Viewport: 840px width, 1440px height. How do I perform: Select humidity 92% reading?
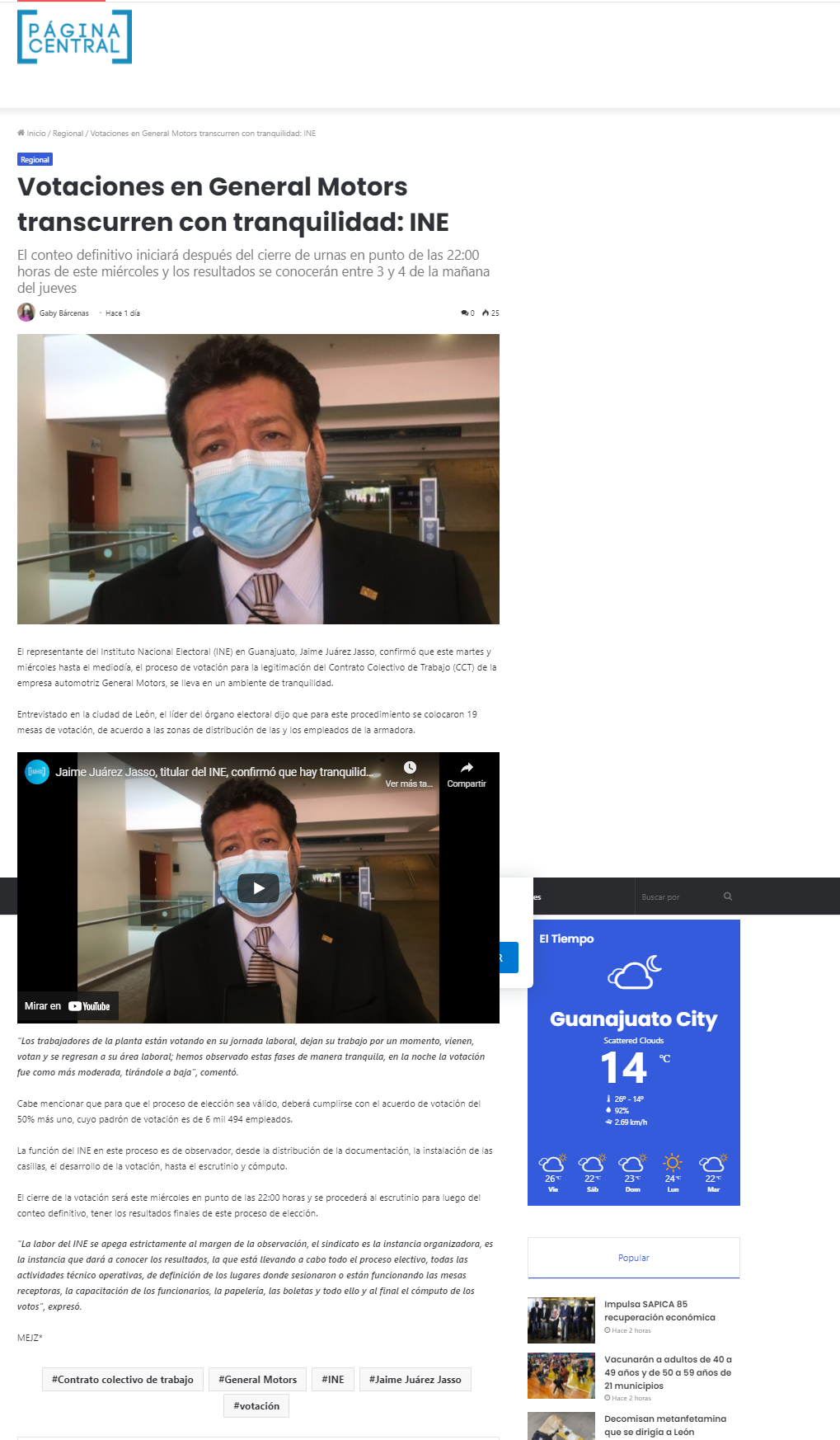click(617, 1110)
